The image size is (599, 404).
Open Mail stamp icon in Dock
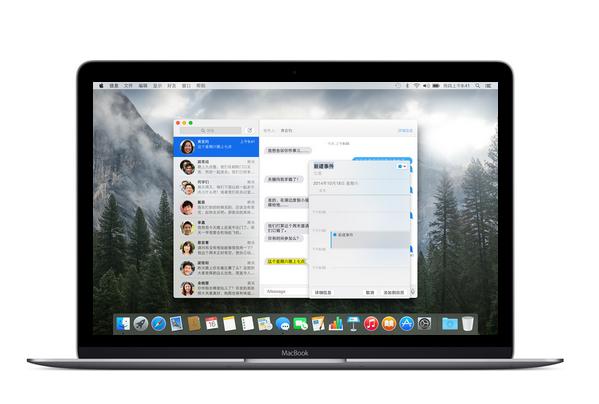tap(176, 324)
